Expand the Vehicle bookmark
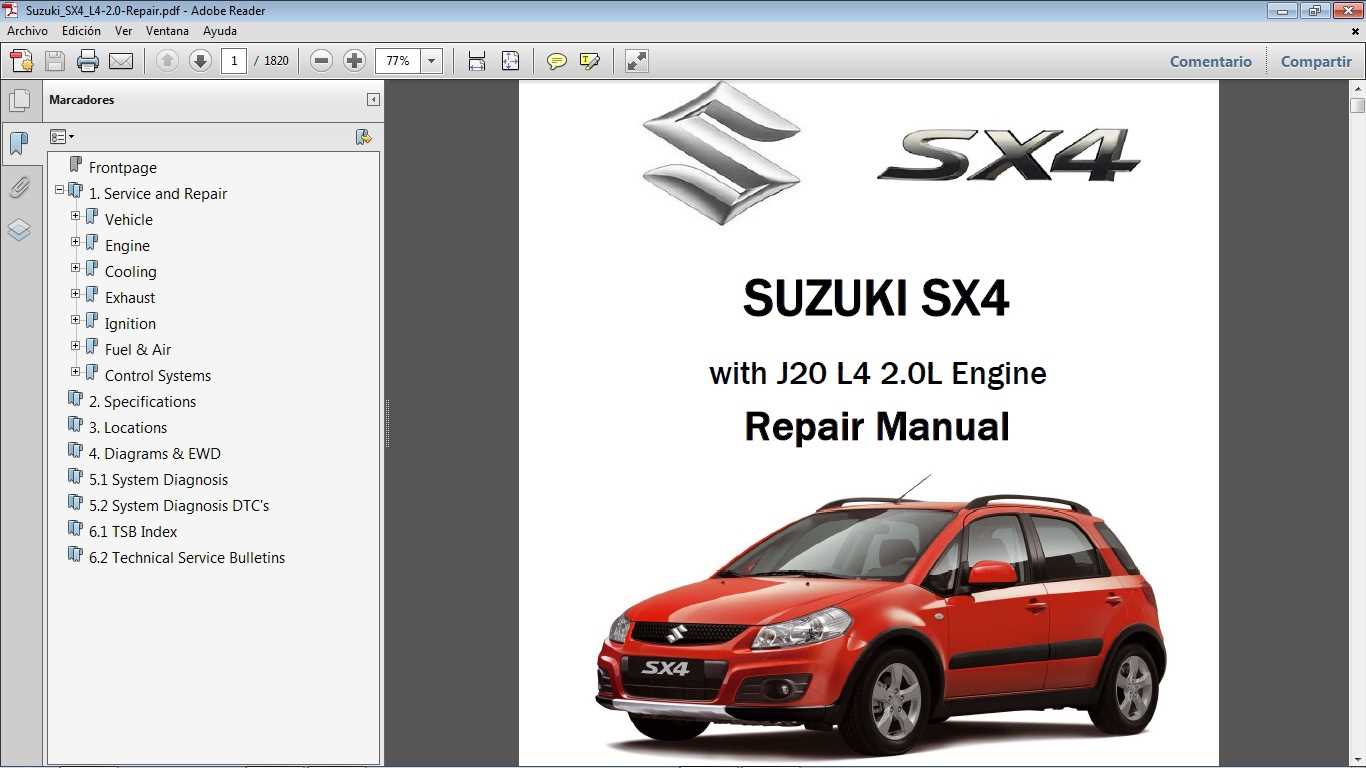1366x768 pixels. pos(76,216)
